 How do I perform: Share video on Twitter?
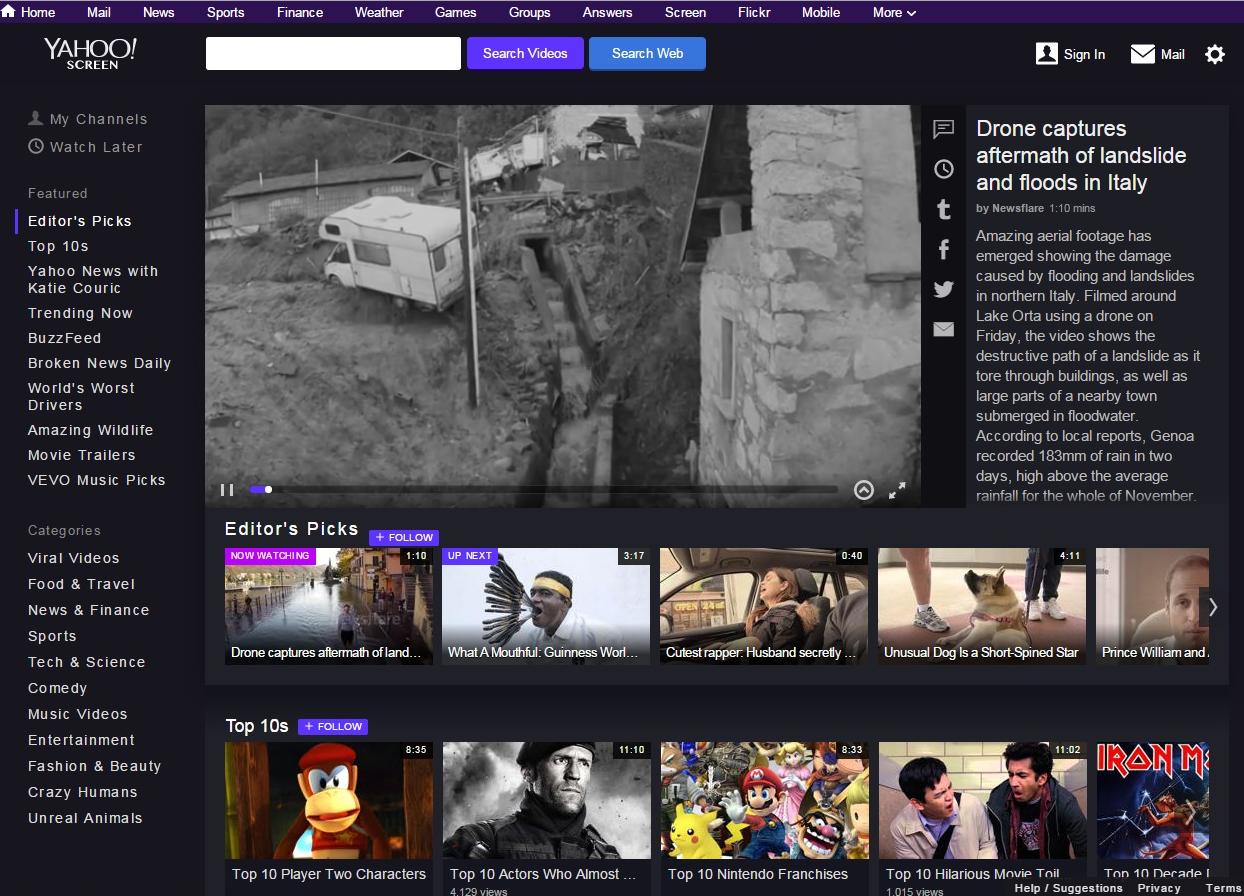943,289
